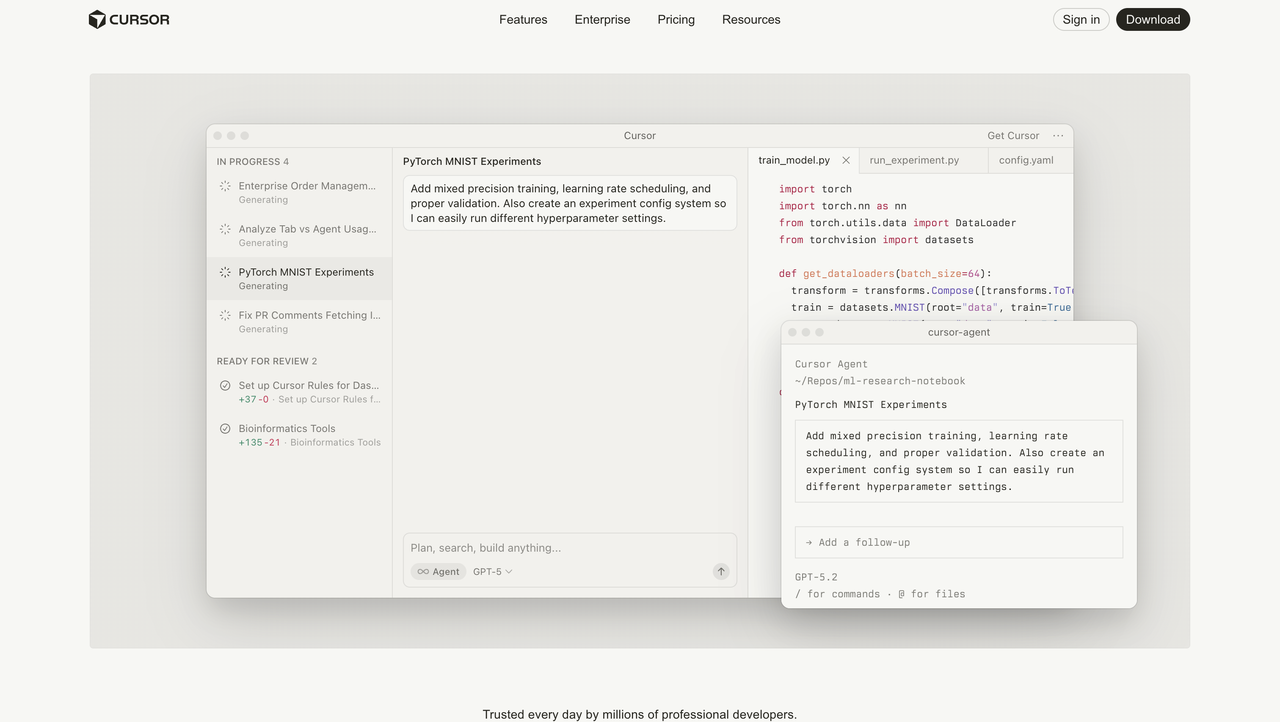This screenshot has width=1280, height=722.
Task: Open the Resources nav menu
Action: (751, 19)
